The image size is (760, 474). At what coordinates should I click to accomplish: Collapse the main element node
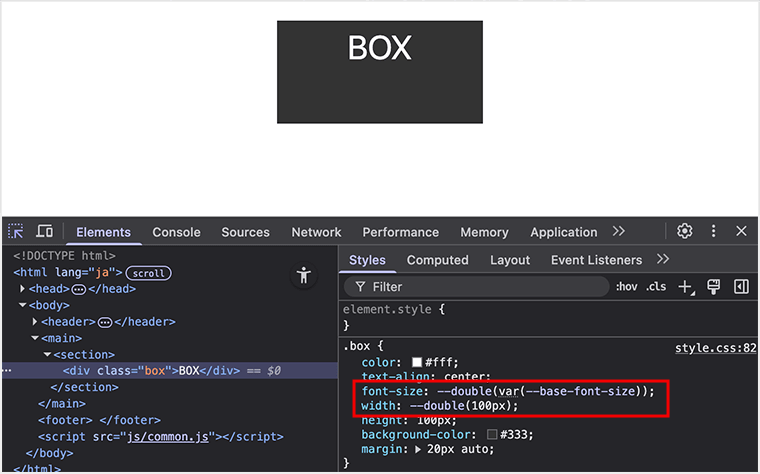click(x=35, y=338)
